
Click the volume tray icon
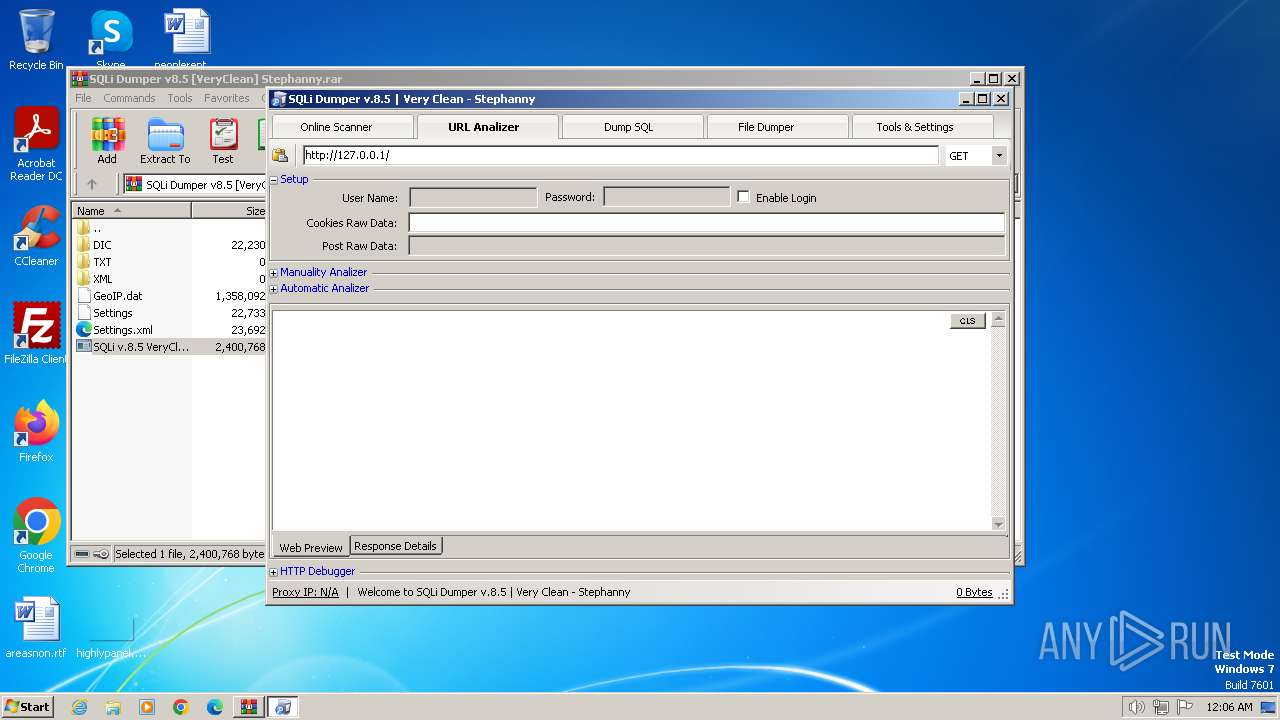[1136, 707]
